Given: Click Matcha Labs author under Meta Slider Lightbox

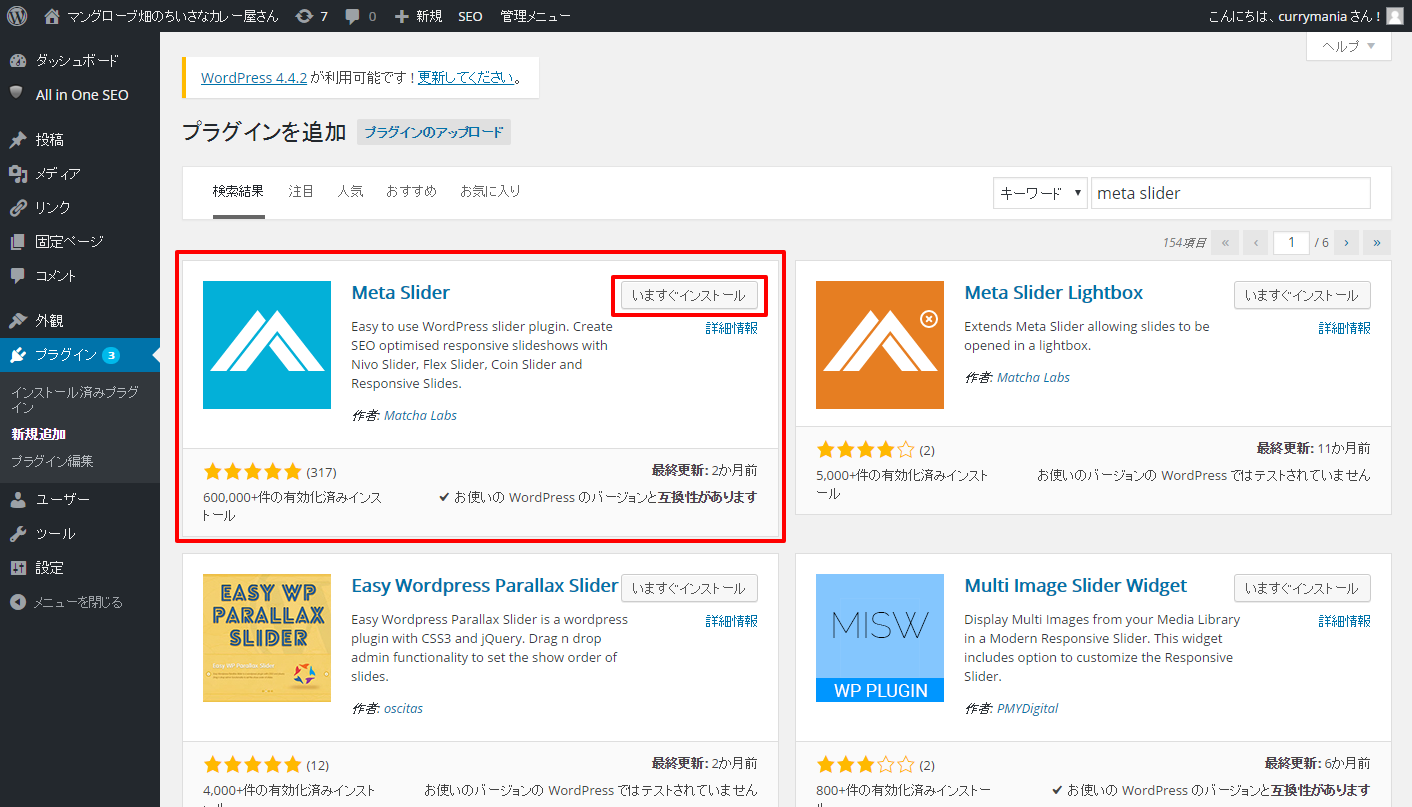Looking at the screenshot, I should click(1033, 377).
